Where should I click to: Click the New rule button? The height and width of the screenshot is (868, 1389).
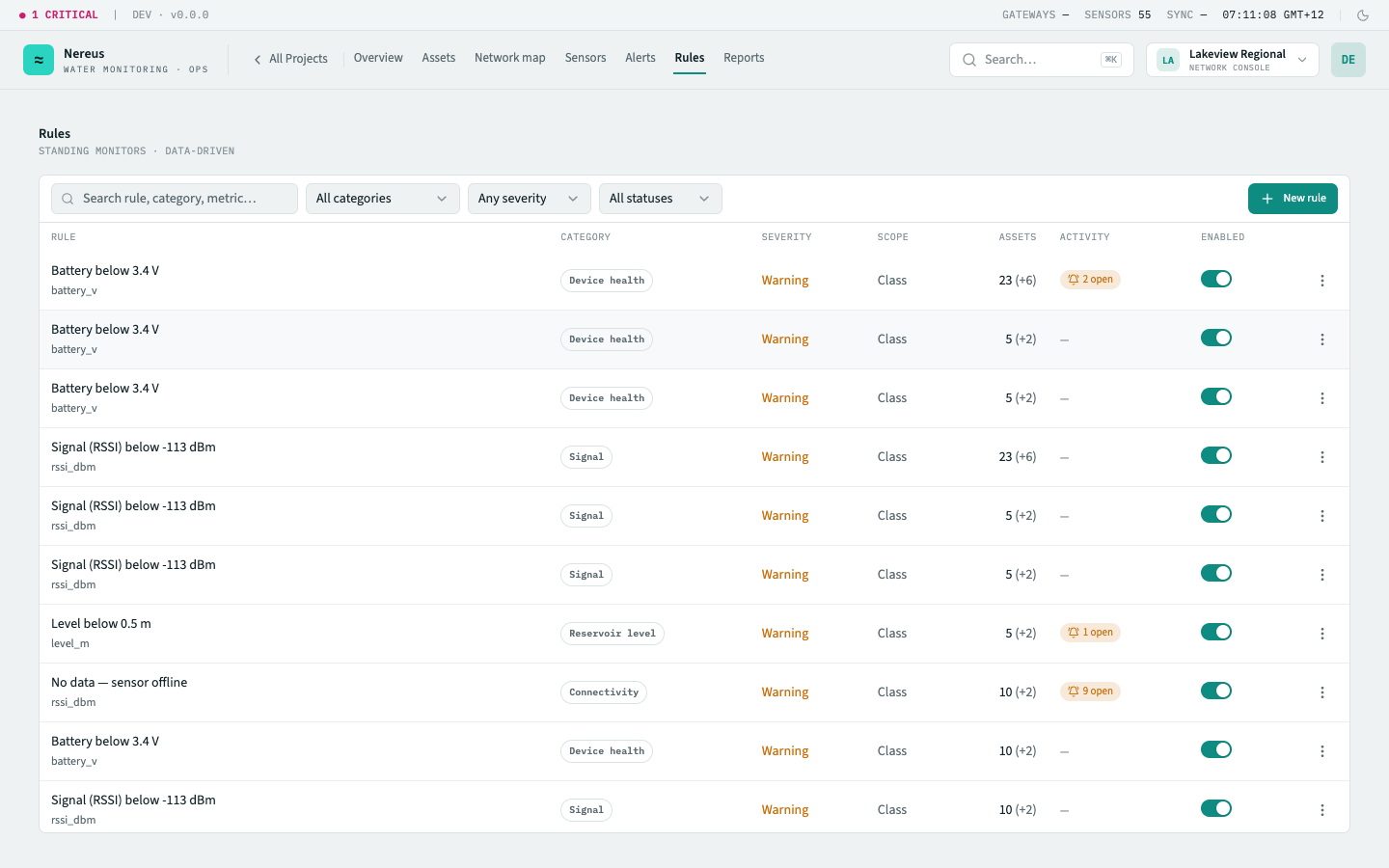click(x=1293, y=199)
